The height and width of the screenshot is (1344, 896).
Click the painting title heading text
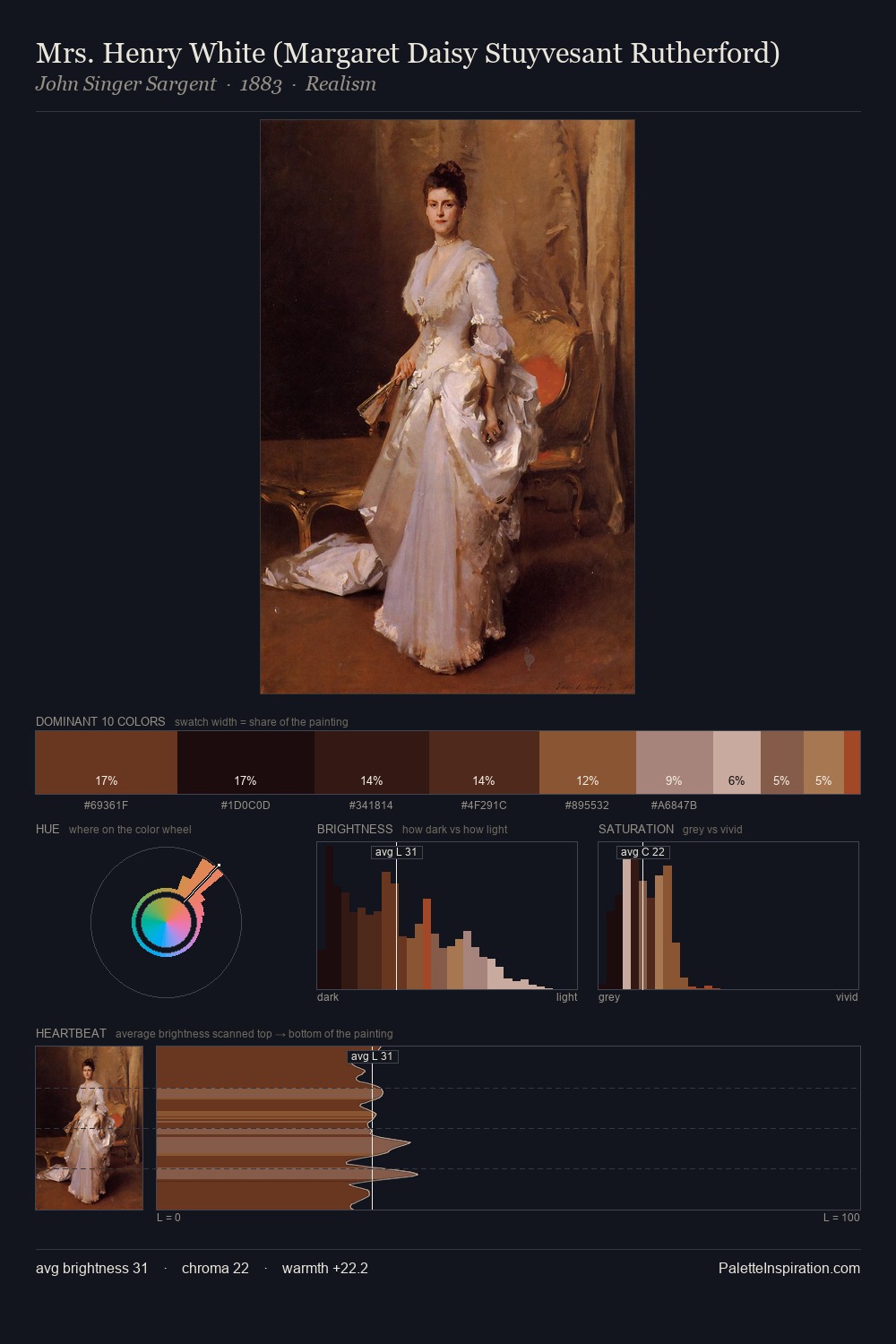pyautogui.click(x=408, y=54)
